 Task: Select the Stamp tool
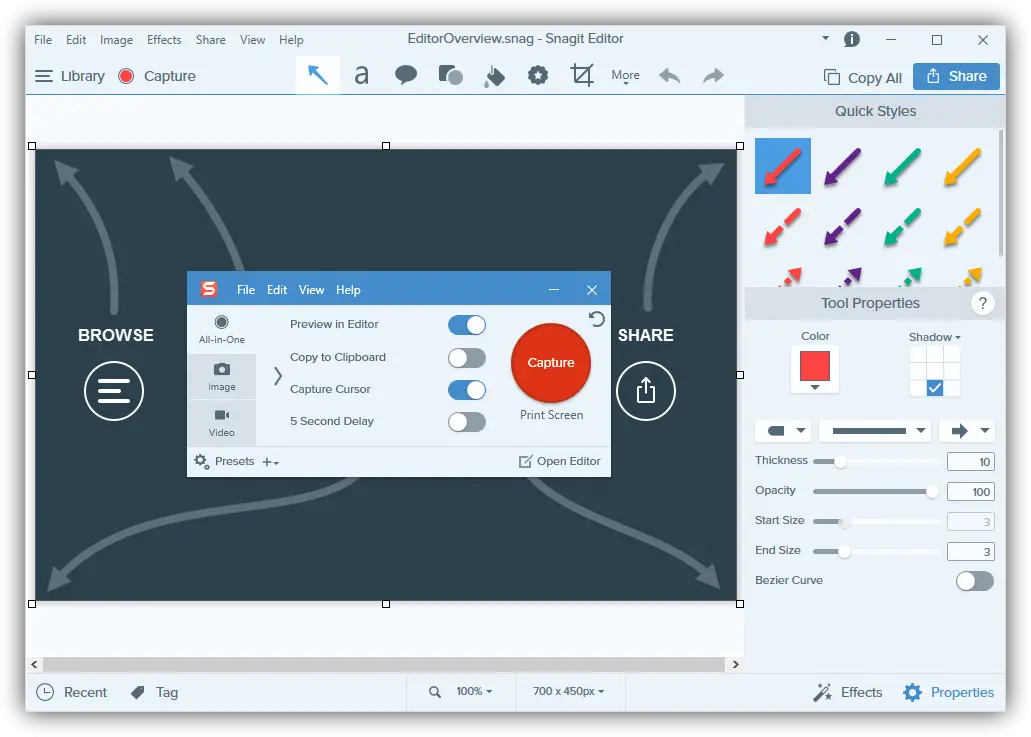(538, 76)
